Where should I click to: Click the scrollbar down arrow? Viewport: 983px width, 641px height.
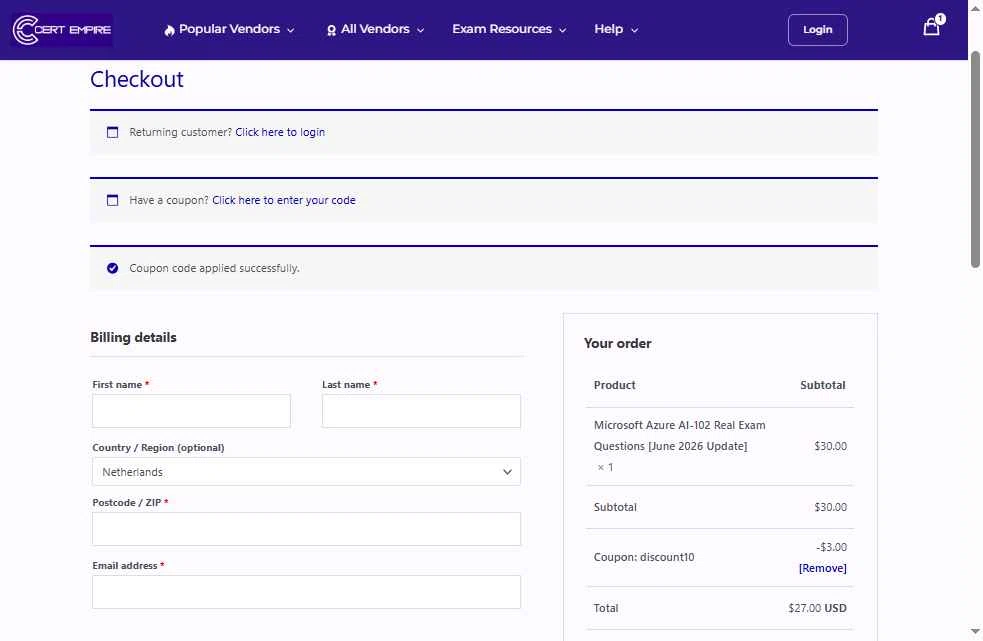pos(975,632)
